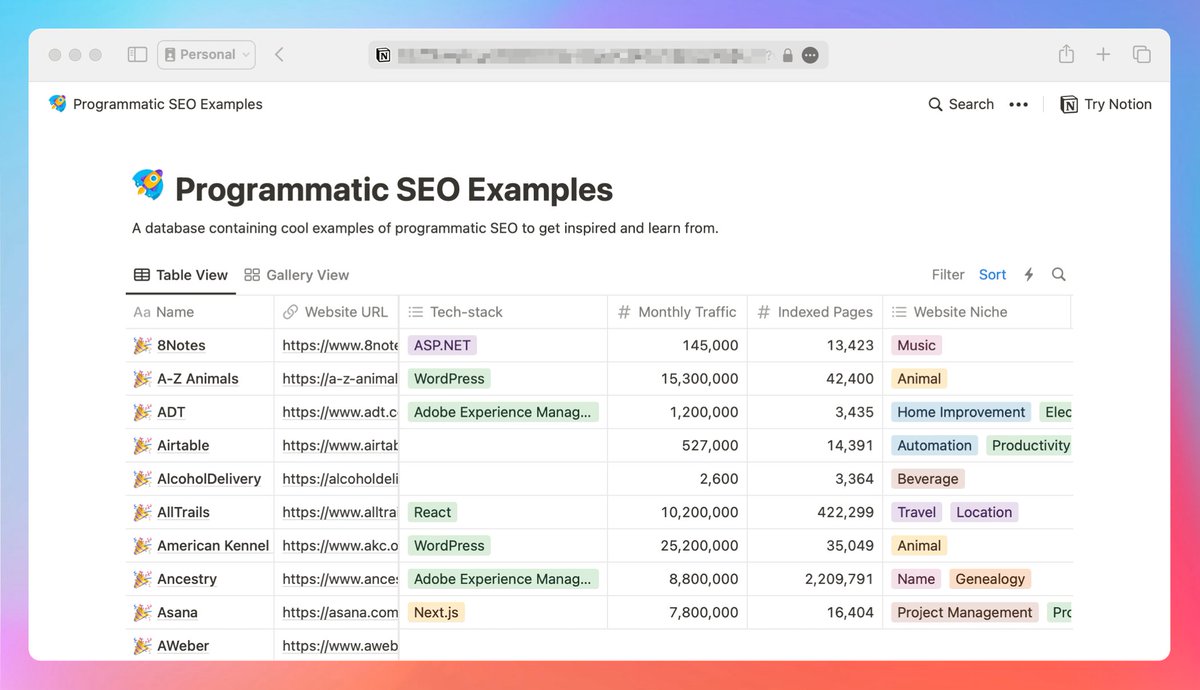Click the Genealogy niche tag
Screen dimensions: 1200x690
click(990, 579)
